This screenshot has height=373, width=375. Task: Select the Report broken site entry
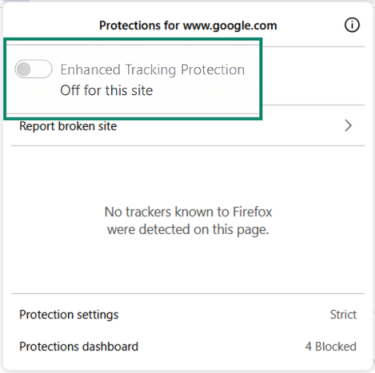[188, 126]
